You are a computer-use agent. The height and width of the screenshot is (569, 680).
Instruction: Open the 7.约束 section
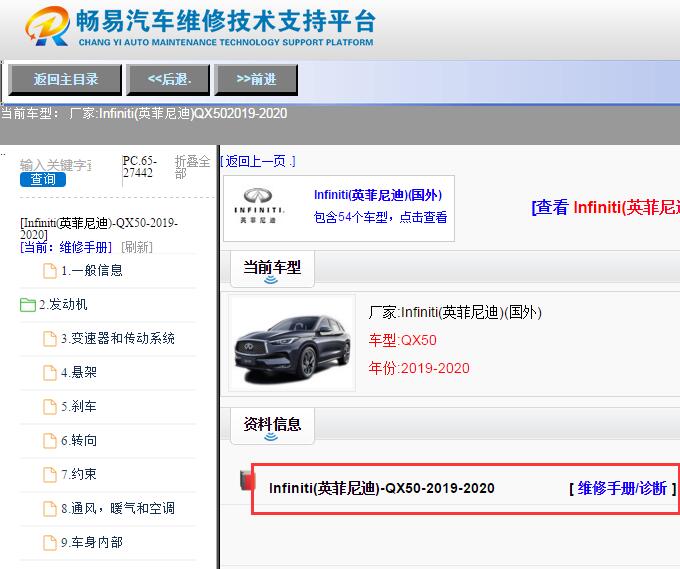click(79, 474)
